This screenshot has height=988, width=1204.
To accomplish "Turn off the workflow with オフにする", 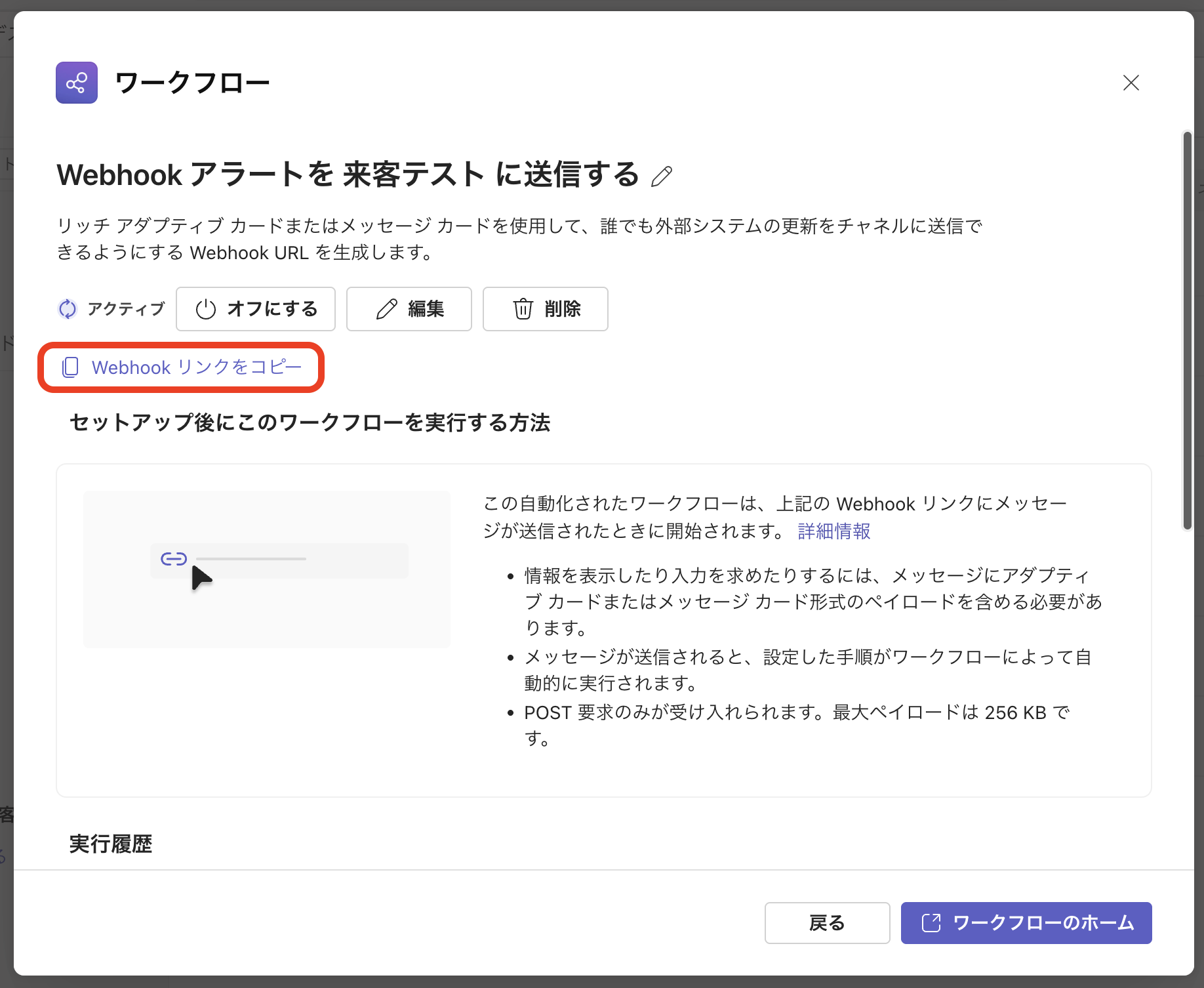I will click(256, 309).
